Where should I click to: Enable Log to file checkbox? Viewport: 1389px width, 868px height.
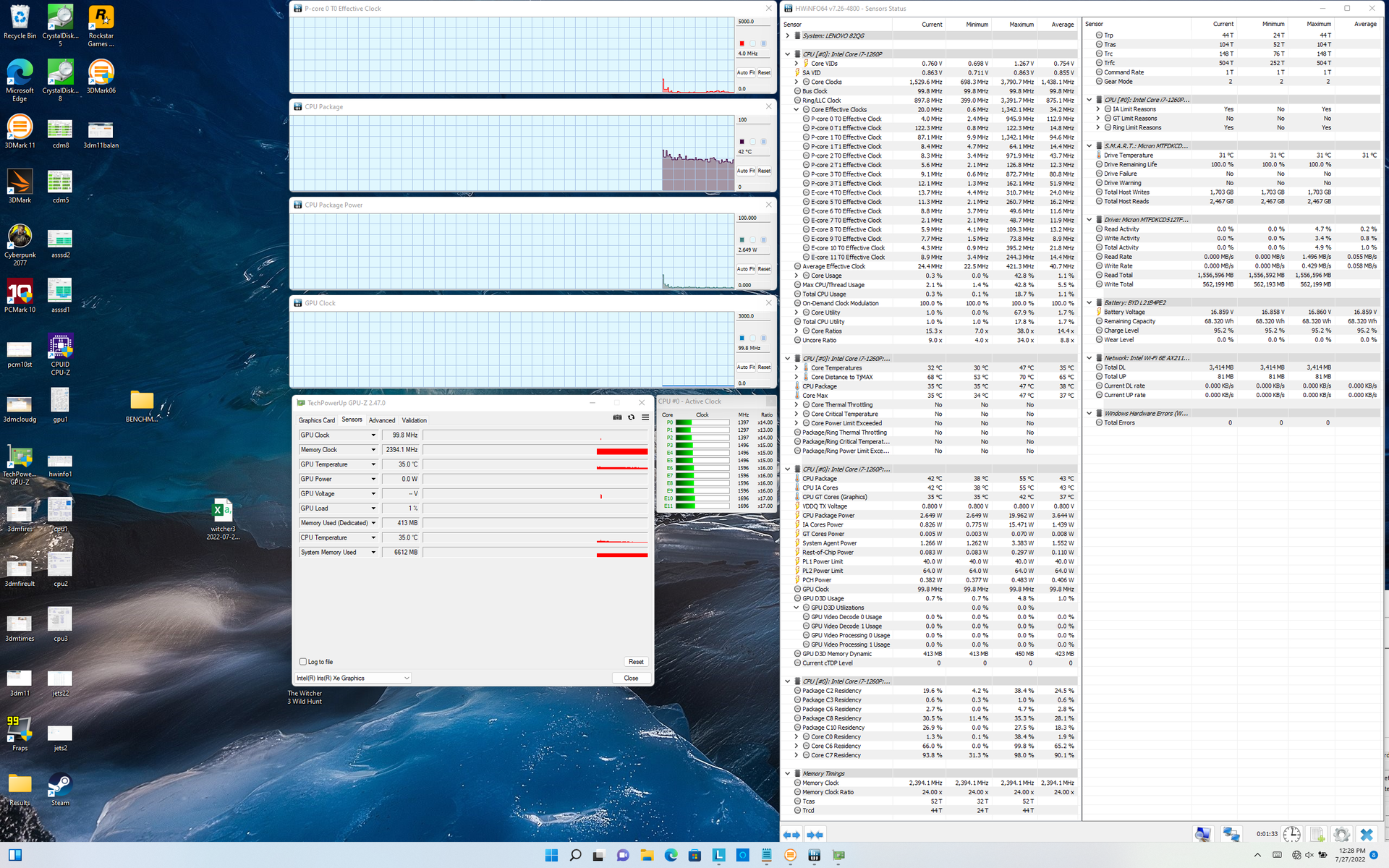click(303, 662)
